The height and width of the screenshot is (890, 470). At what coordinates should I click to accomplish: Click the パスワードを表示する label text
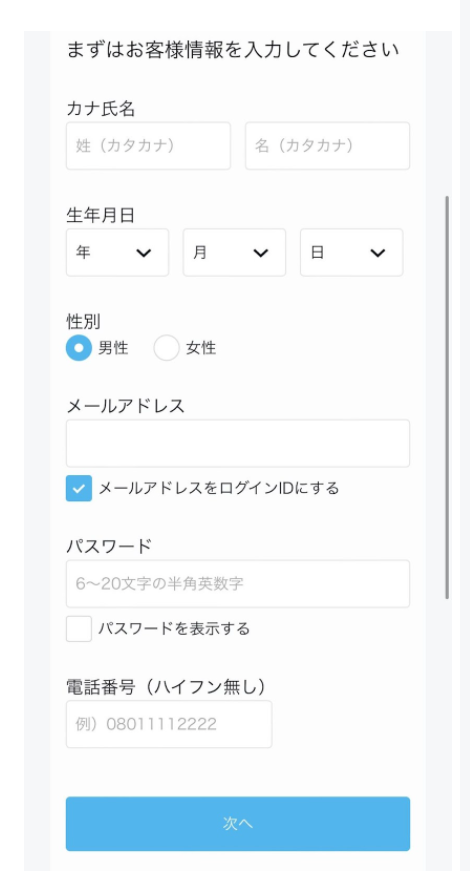click(x=174, y=628)
